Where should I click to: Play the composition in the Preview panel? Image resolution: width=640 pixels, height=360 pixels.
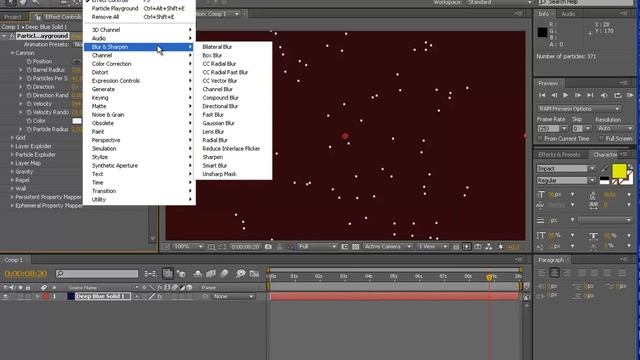[x=565, y=95]
